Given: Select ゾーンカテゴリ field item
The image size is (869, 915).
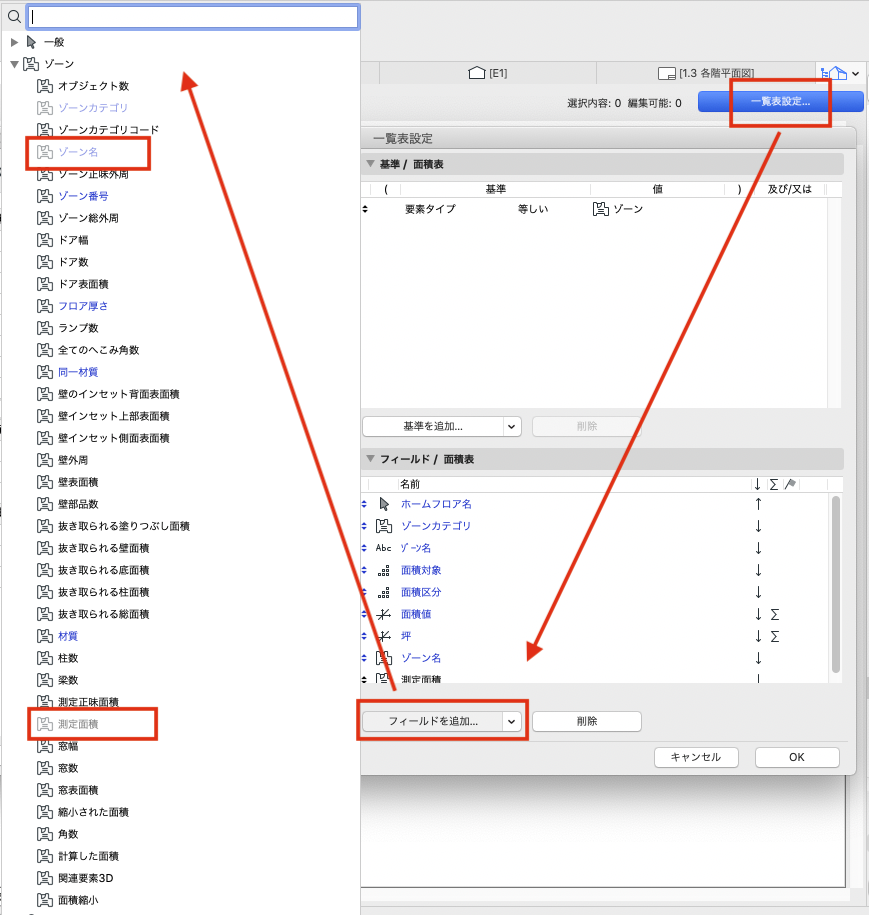Looking at the screenshot, I should [93, 108].
